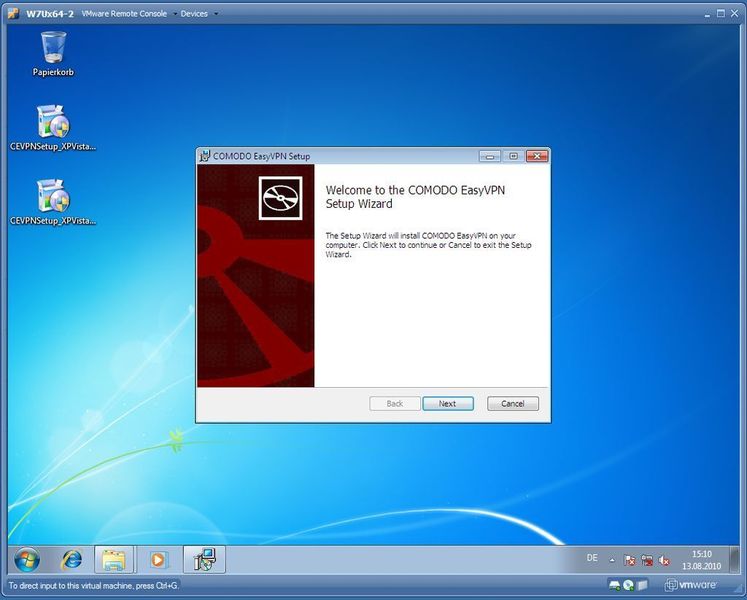Click the restore button of EasyVPN Setup window

coord(514,156)
